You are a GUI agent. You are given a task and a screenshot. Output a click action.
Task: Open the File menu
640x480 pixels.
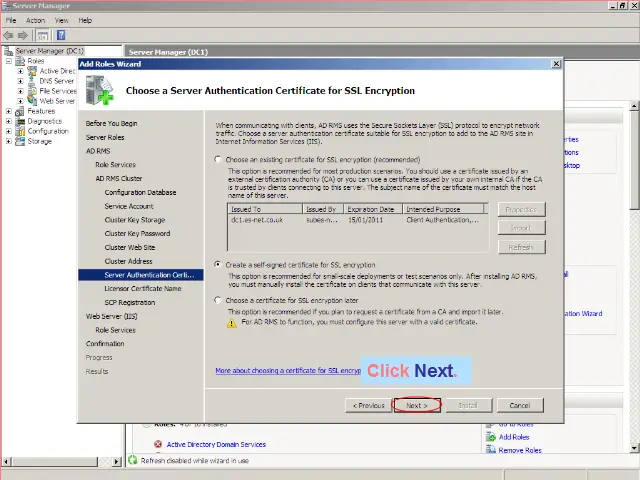coord(11,20)
